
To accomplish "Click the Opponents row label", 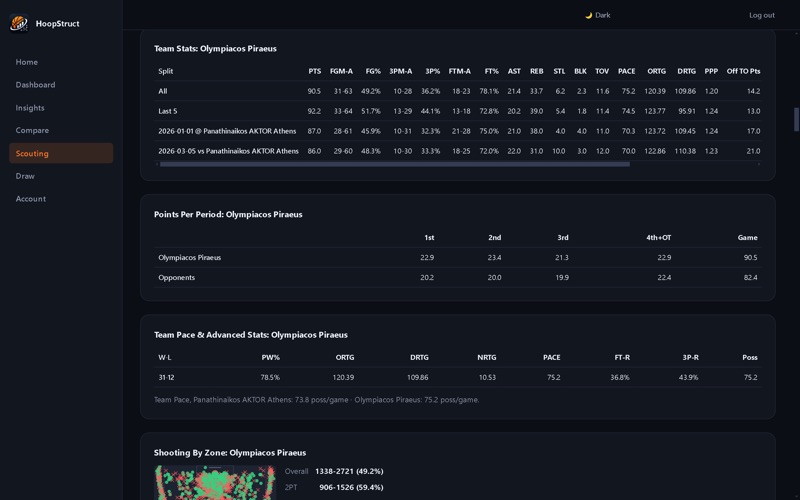I will coord(176,278).
